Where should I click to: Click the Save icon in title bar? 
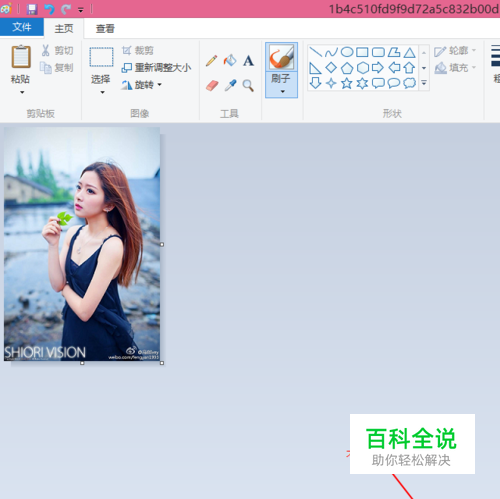[32, 9]
